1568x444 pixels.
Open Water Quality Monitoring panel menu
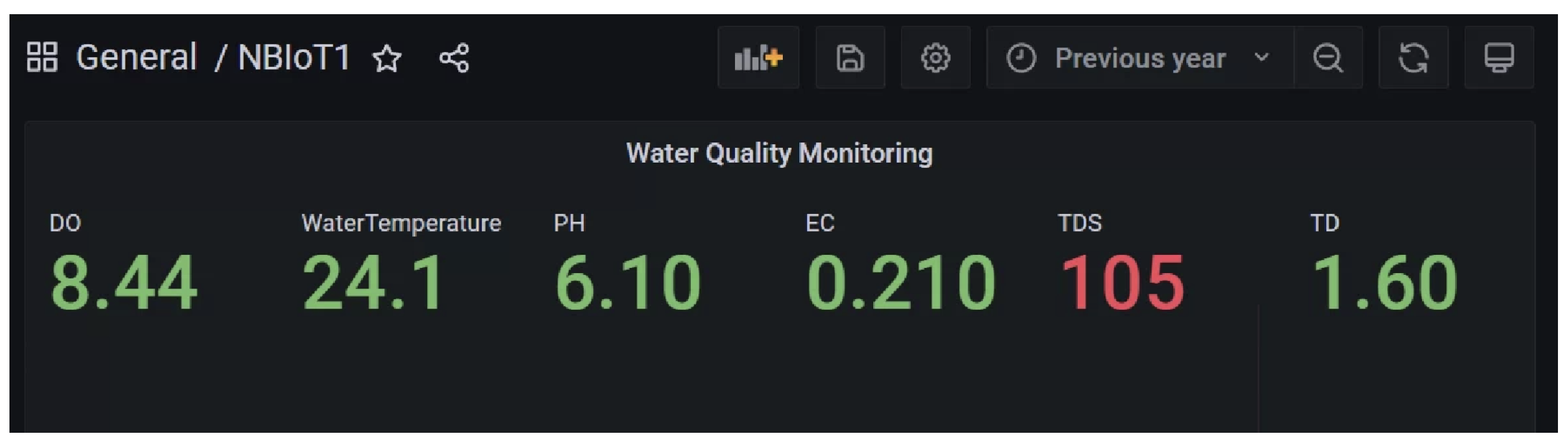[x=779, y=154]
